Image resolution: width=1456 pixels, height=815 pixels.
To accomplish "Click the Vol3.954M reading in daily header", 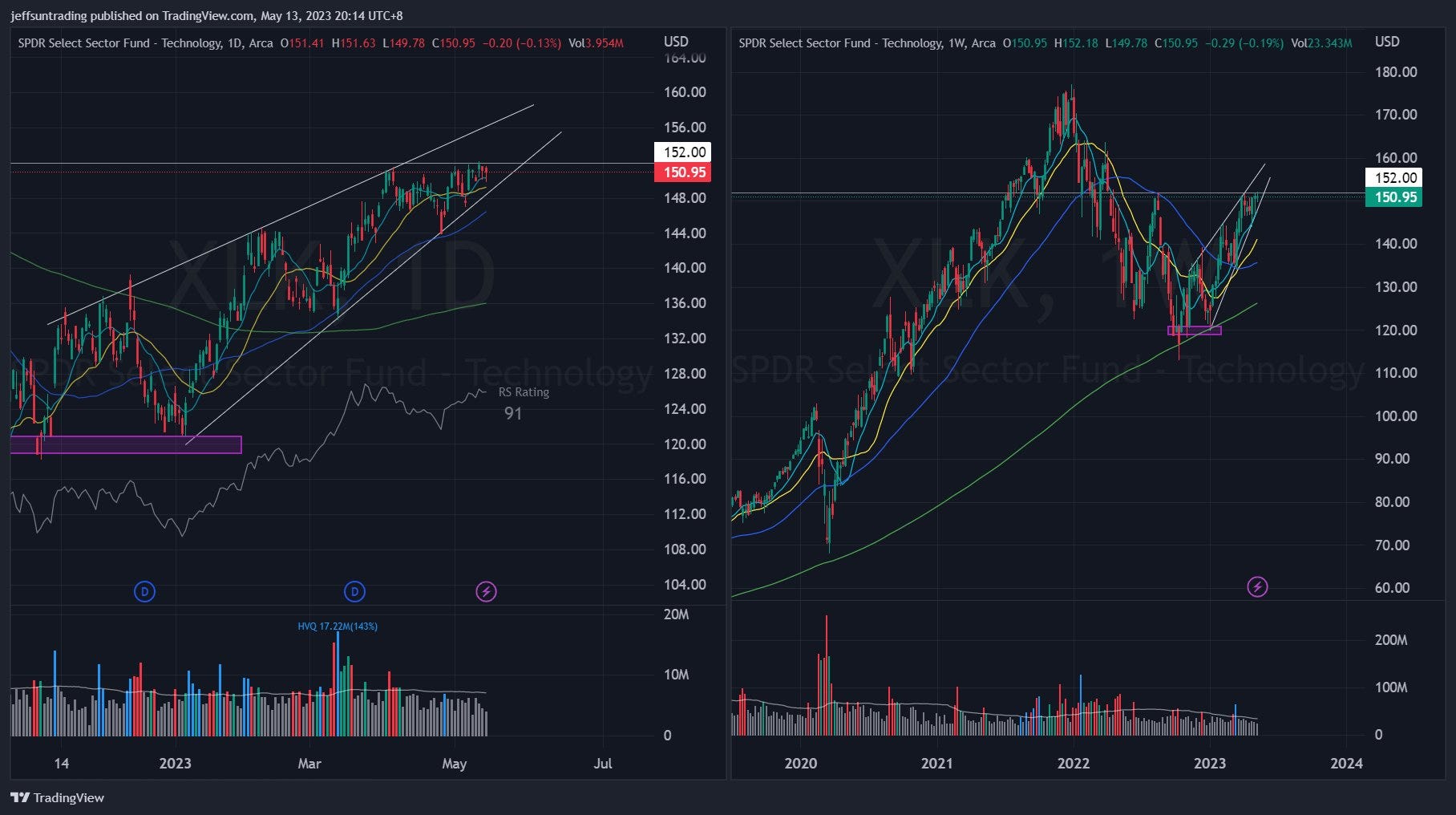I will click(596, 43).
